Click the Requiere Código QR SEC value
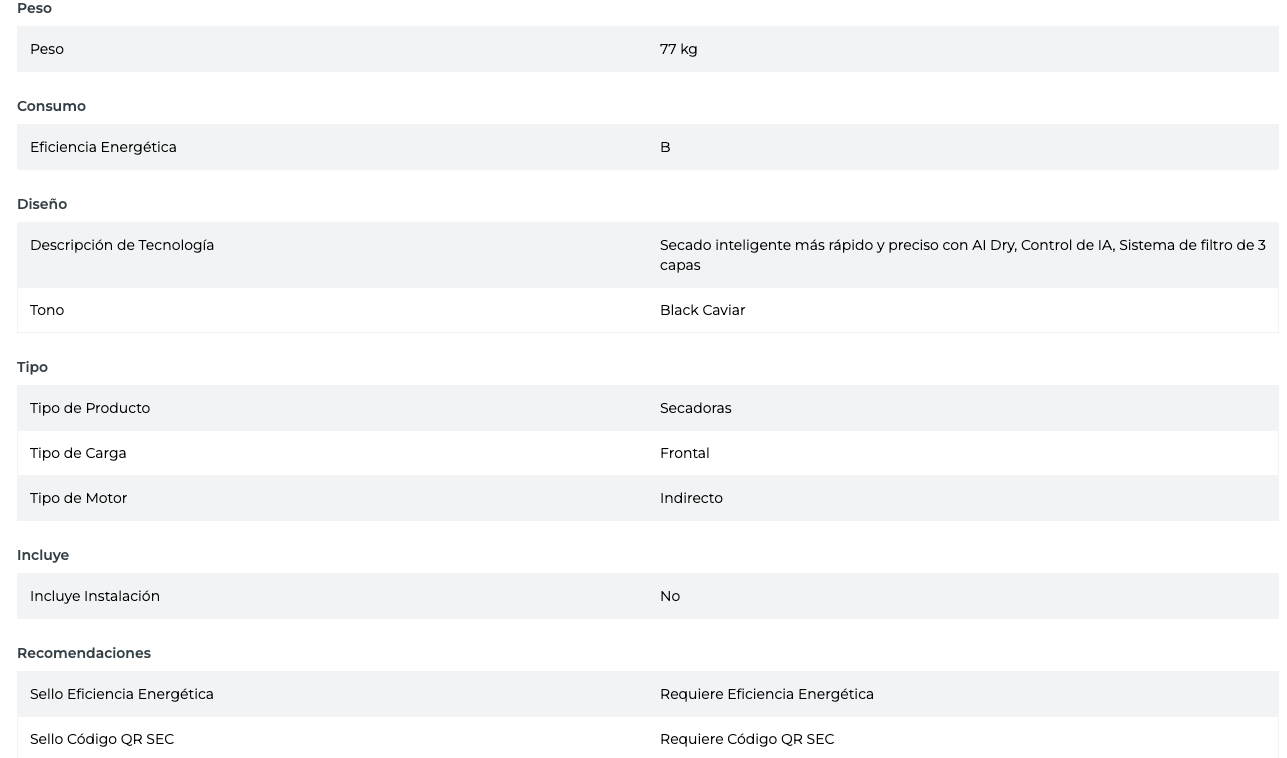 click(746, 739)
